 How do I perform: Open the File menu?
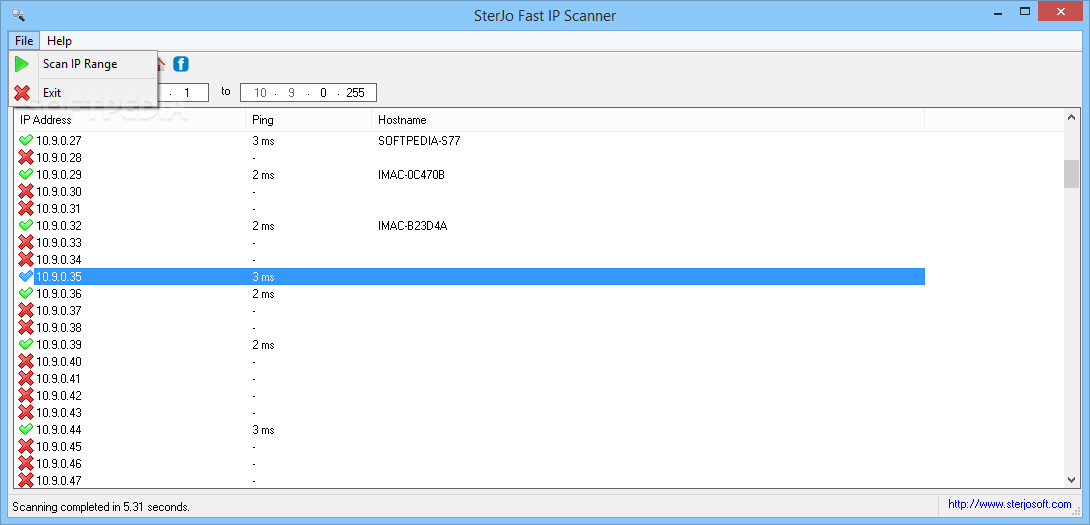point(24,41)
